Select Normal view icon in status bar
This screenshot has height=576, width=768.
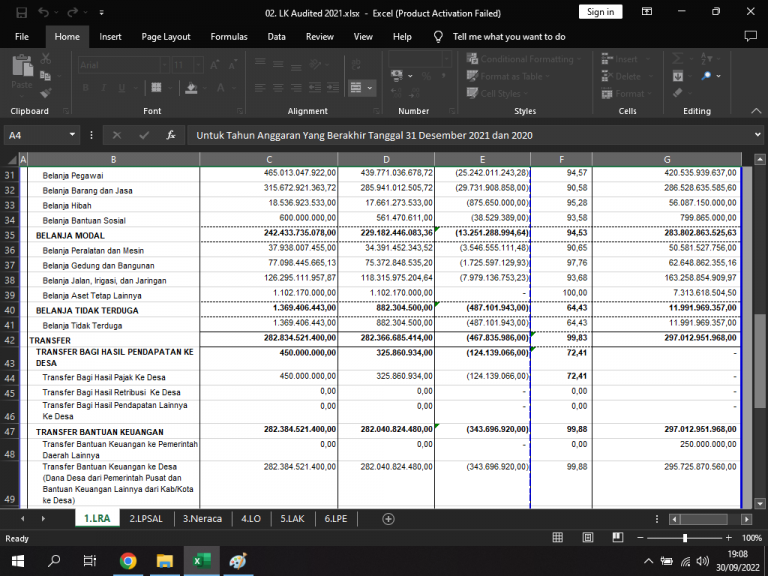pos(560,538)
